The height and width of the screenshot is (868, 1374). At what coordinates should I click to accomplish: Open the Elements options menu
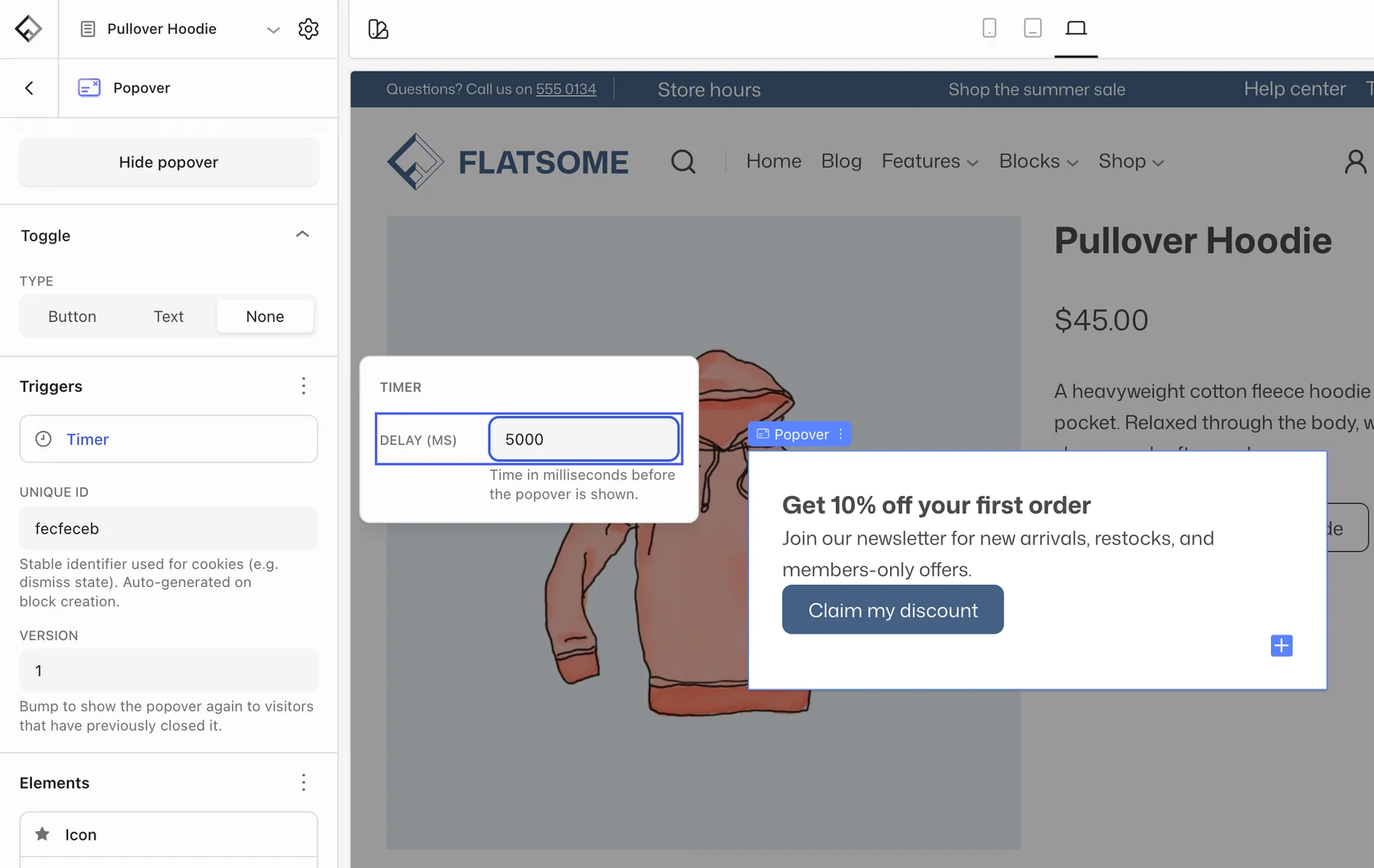point(304,782)
